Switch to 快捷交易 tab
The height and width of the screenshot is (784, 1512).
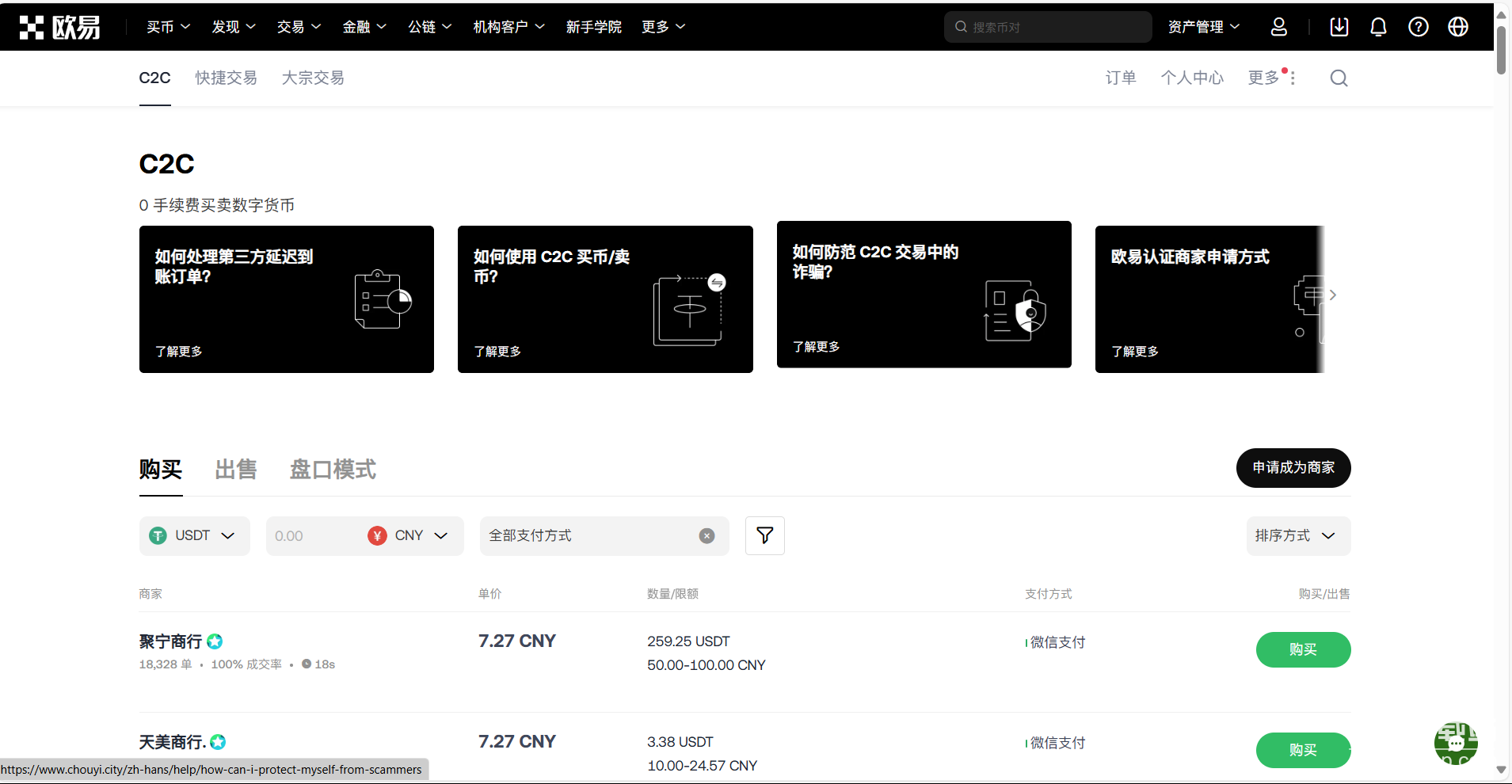(x=227, y=78)
